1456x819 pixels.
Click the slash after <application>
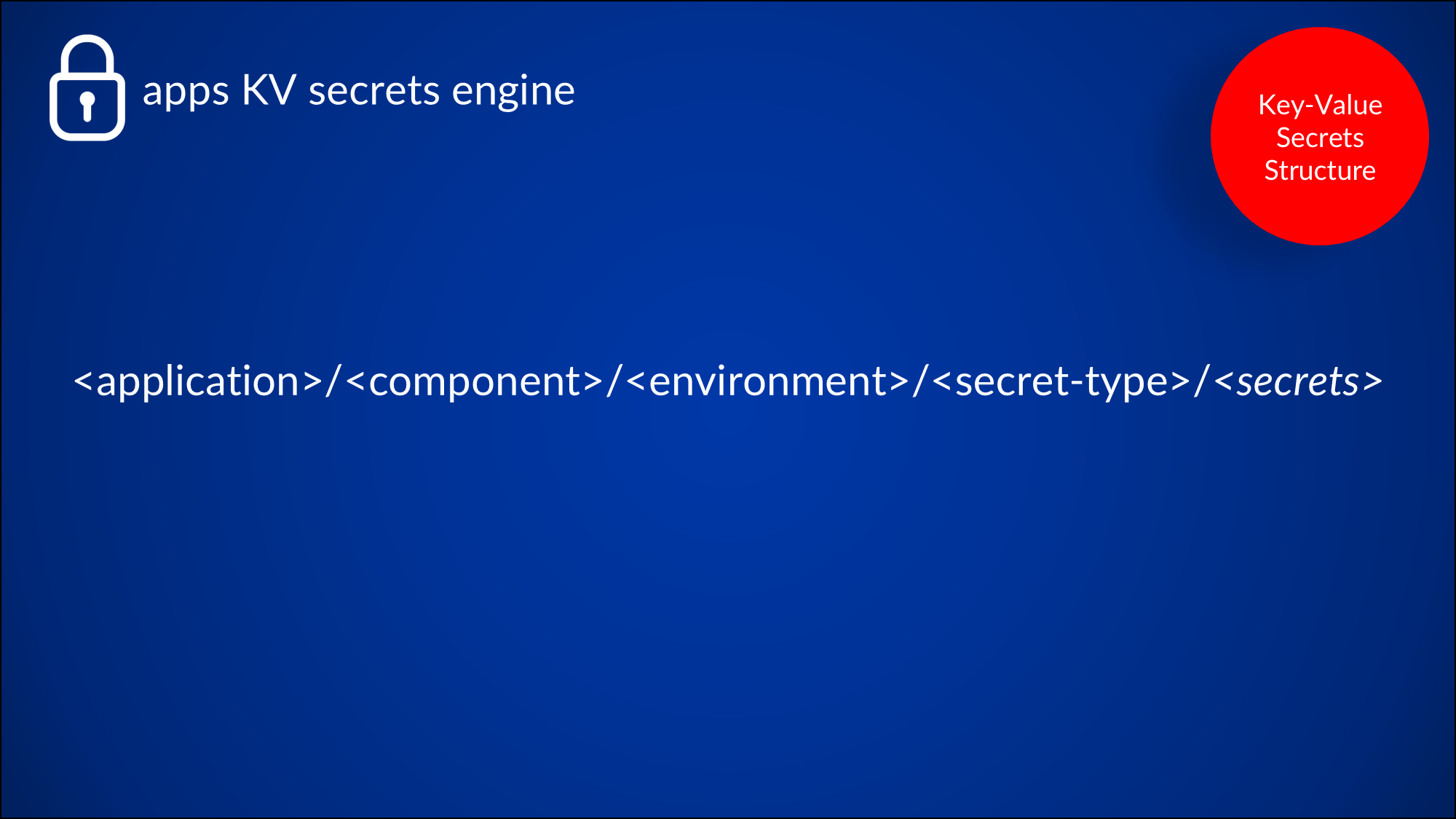point(334,381)
